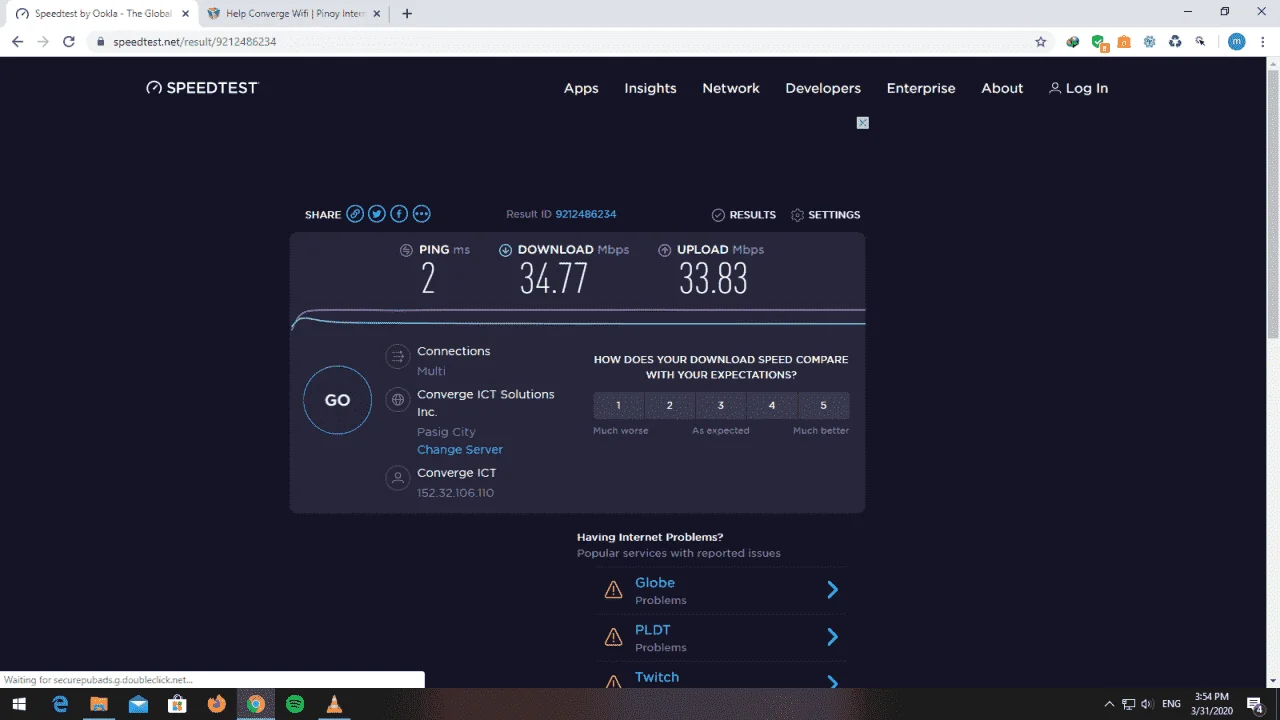This screenshot has width=1280, height=720.
Task: Open the Globe problems chevron
Action: point(832,590)
